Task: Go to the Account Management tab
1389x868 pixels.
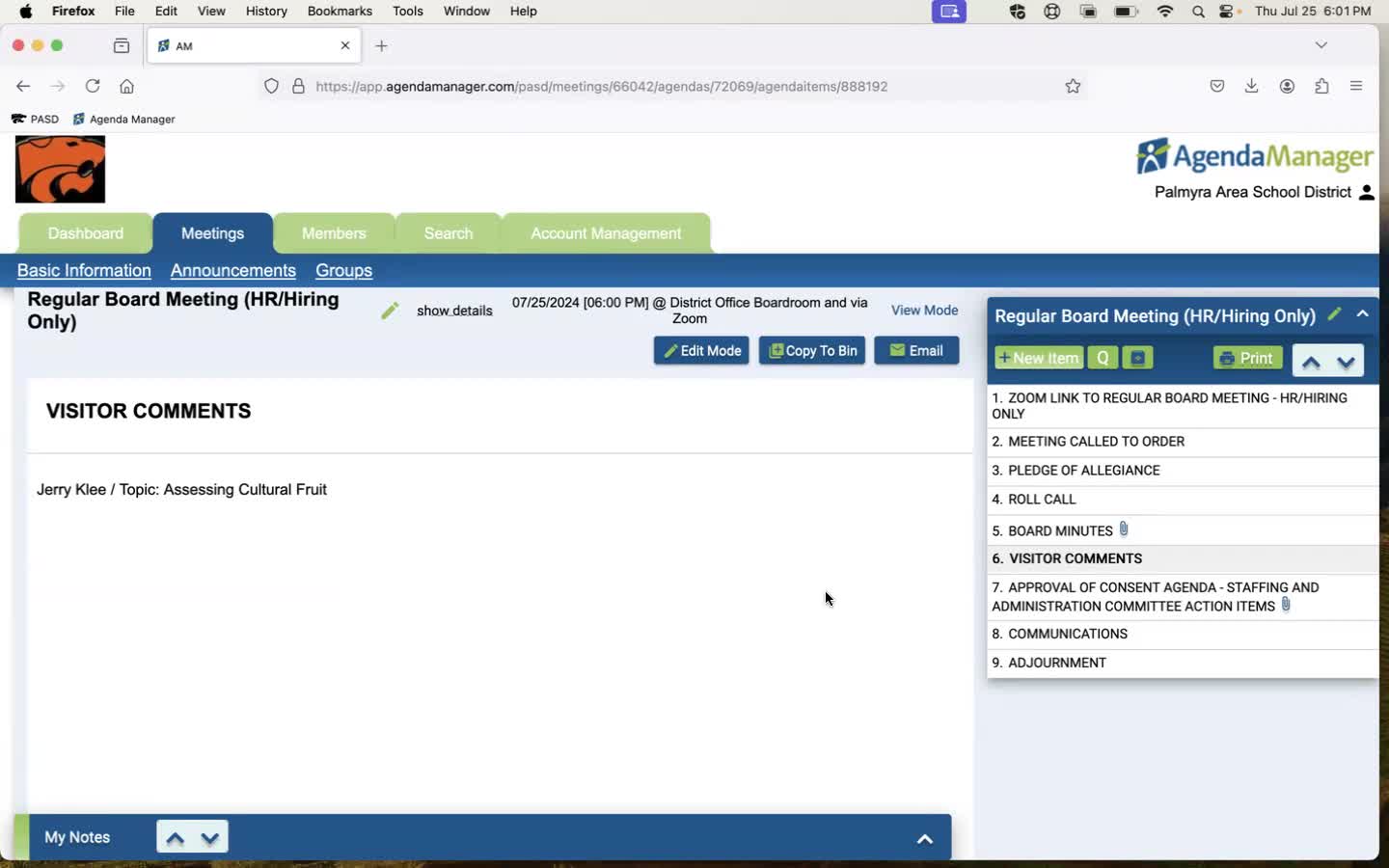Action: click(606, 233)
